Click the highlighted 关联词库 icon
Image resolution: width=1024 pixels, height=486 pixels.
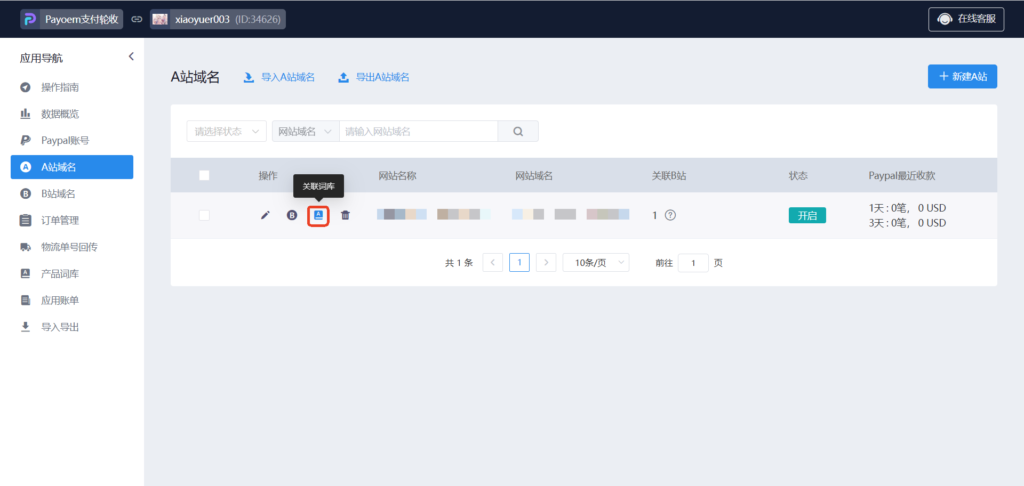tap(318, 215)
